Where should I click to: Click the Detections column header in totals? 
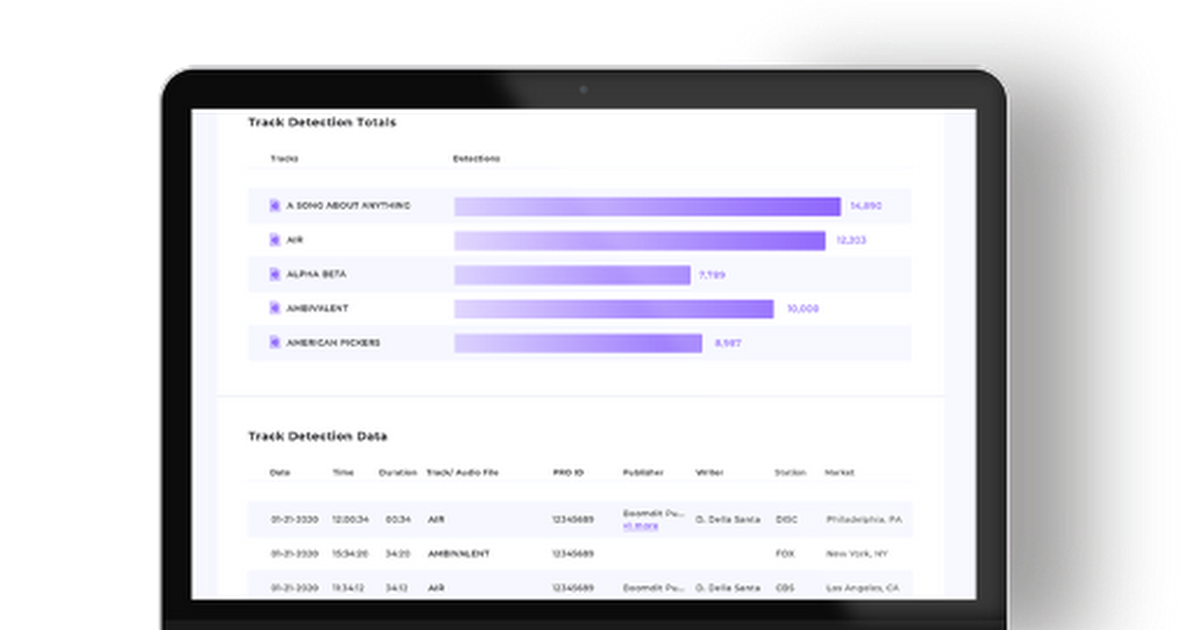tap(476, 159)
